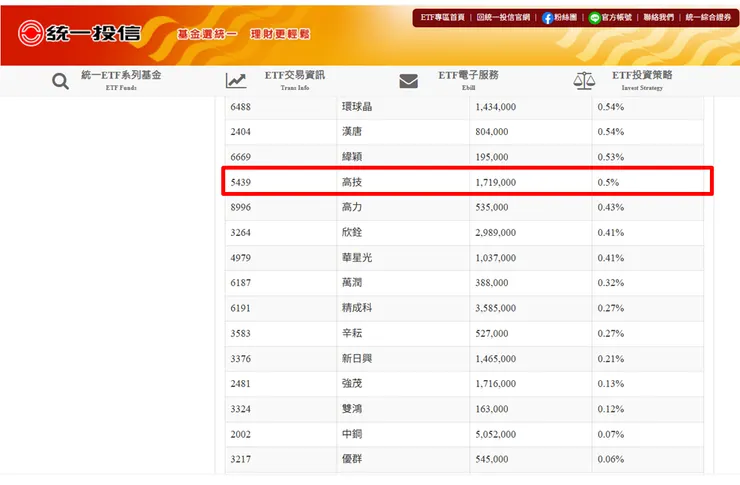Select stock code 6669

click(x=240, y=157)
